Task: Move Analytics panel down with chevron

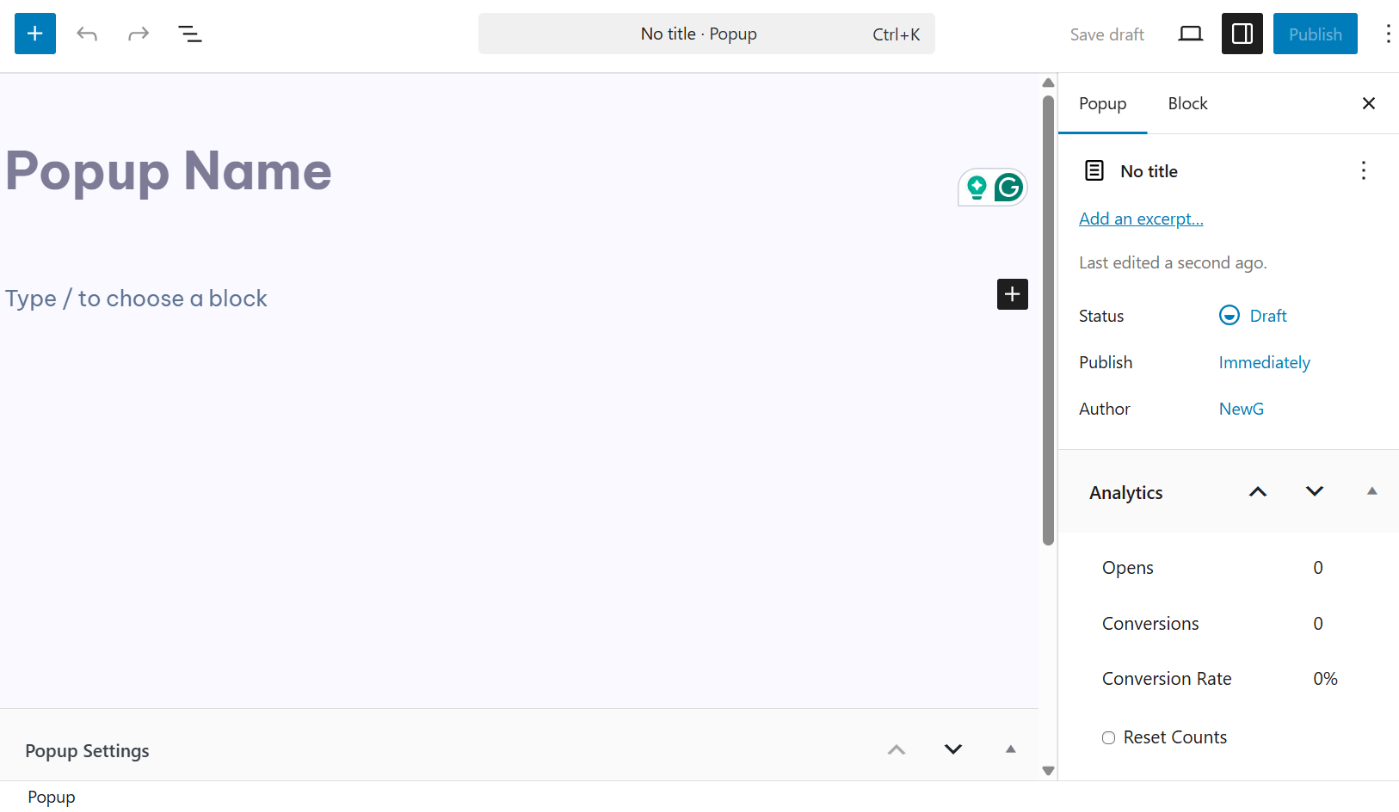Action: coord(1314,491)
